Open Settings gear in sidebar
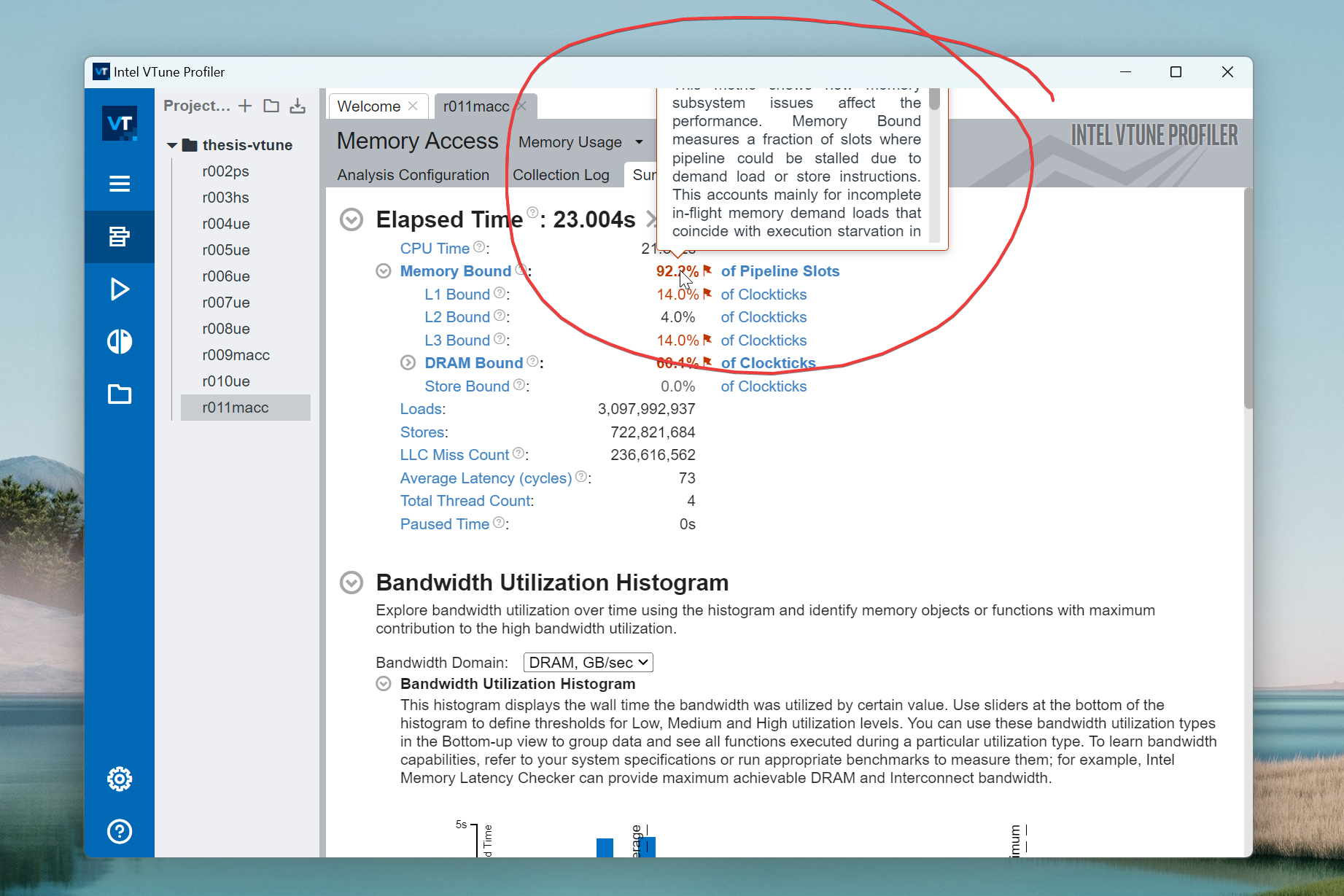 click(120, 779)
